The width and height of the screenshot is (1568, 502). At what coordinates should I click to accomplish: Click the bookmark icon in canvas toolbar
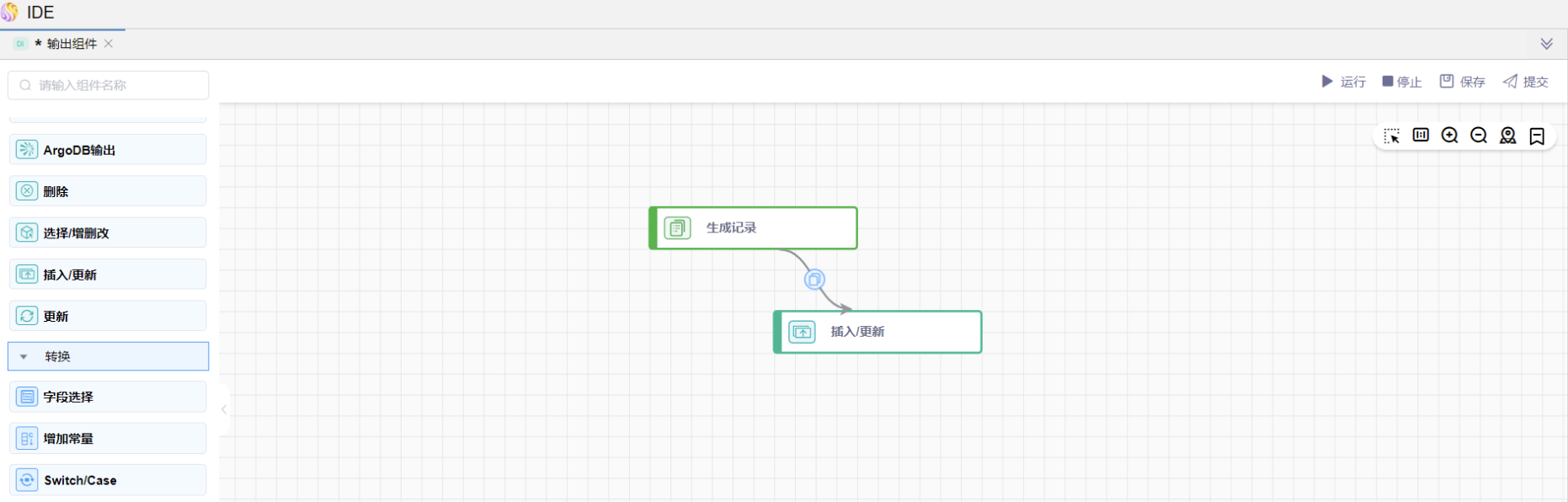[1537, 136]
